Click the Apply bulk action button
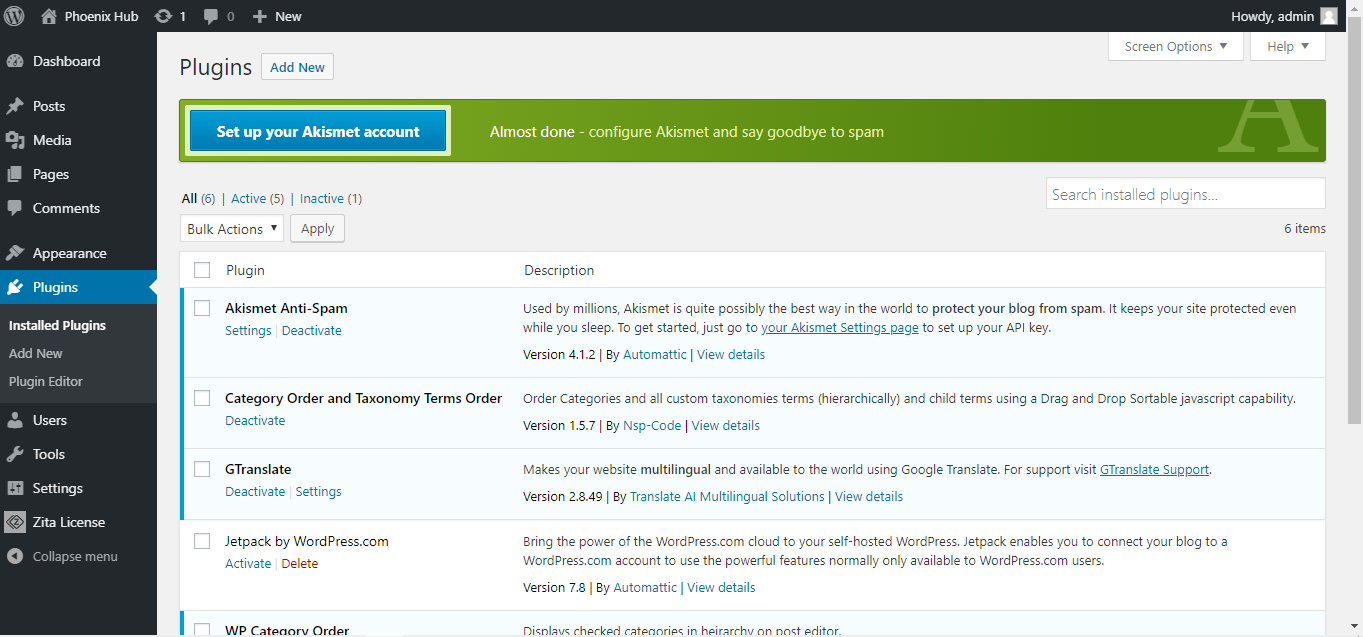The image size is (1363, 637). tap(317, 229)
